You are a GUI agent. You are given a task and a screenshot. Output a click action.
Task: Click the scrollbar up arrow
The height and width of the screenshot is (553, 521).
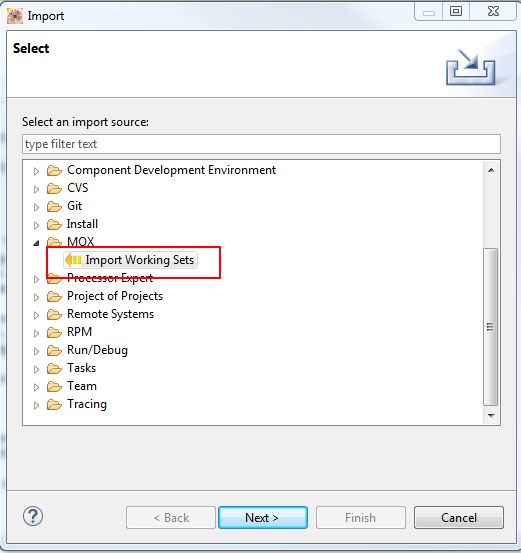491,170
